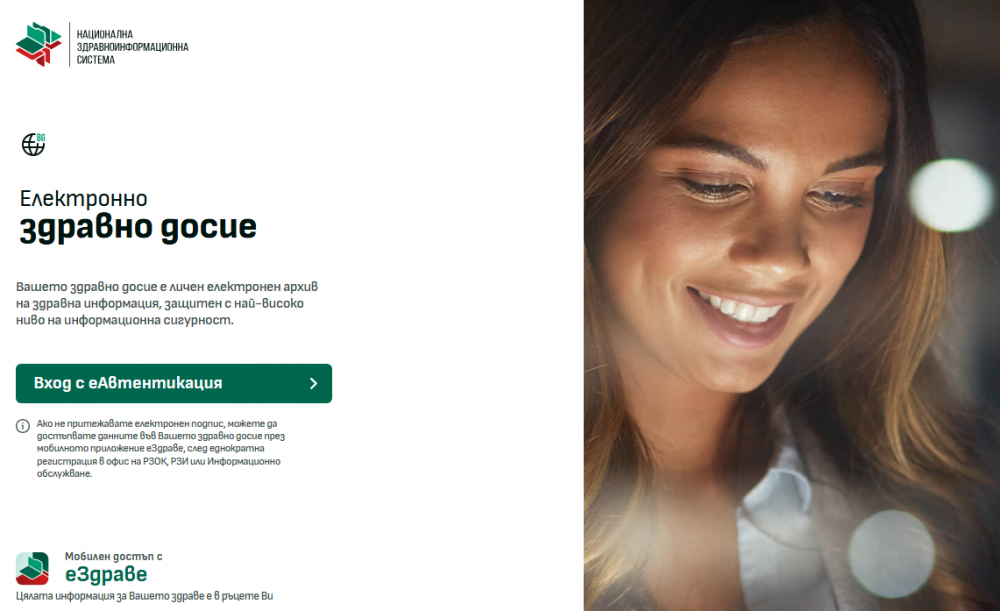The height and width of the screenshot is (611, 1000).
Task: Click the еЗдраве green title link
Action: 106,574
